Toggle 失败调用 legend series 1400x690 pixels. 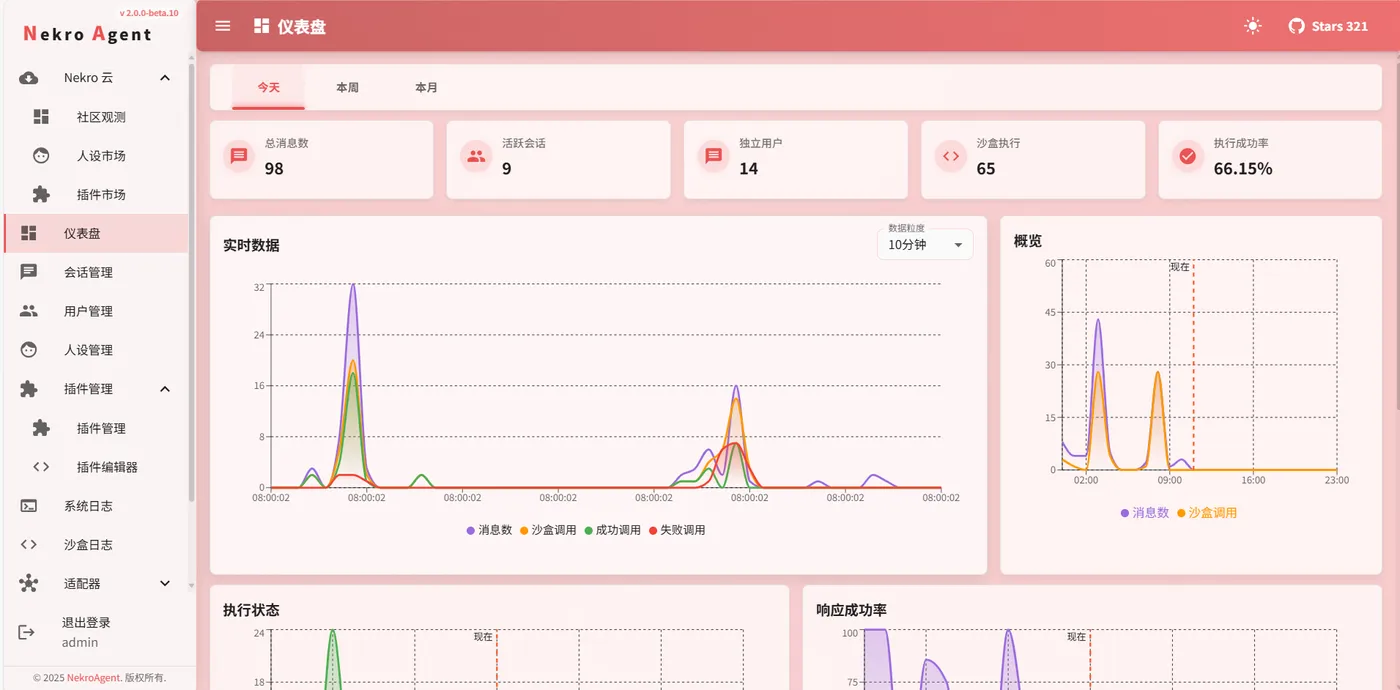(x=677, y=530)
